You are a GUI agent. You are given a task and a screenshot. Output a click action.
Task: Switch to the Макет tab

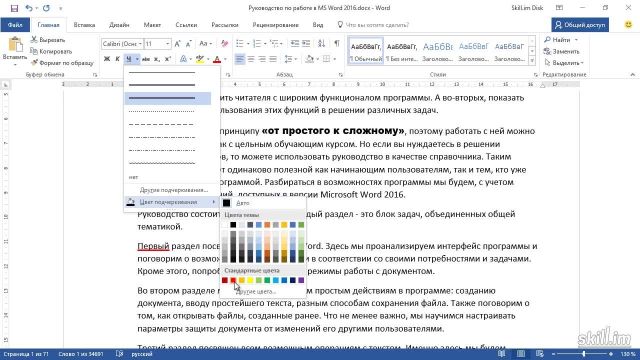click(152, 25)
